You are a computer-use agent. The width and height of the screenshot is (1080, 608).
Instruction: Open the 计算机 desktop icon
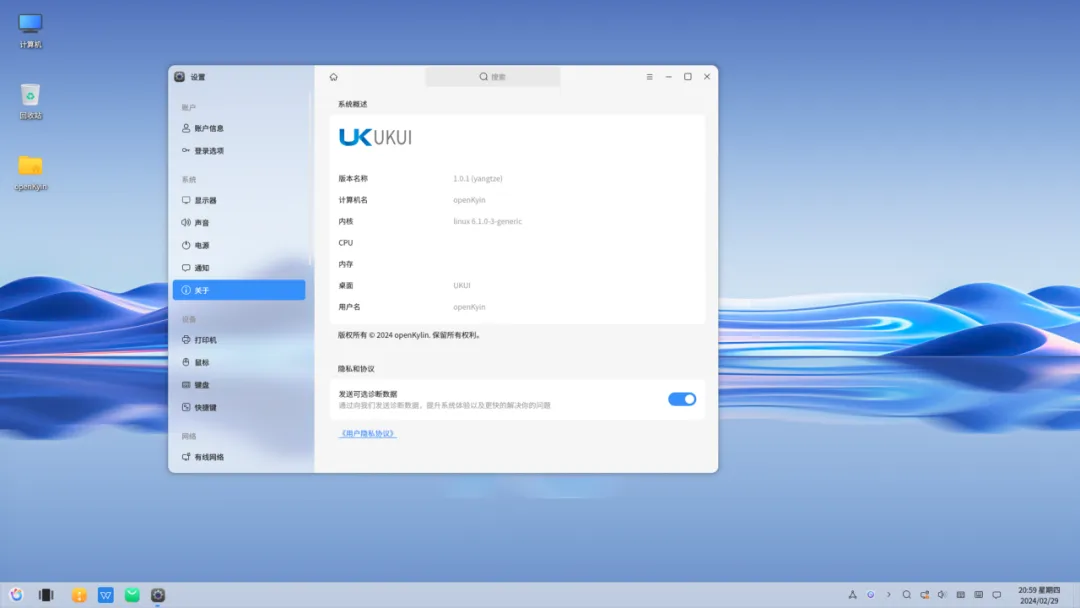click(30, 31)
